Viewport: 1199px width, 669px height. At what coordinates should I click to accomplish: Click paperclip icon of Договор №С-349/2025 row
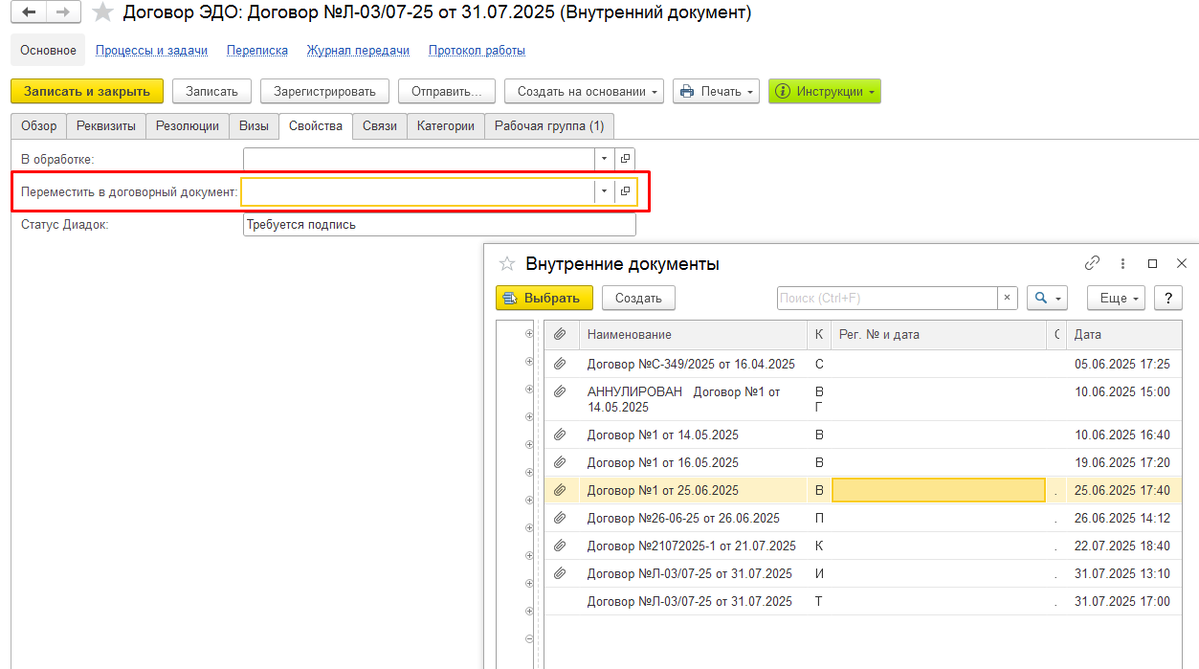pyautogui.click(x=561, y=364)
